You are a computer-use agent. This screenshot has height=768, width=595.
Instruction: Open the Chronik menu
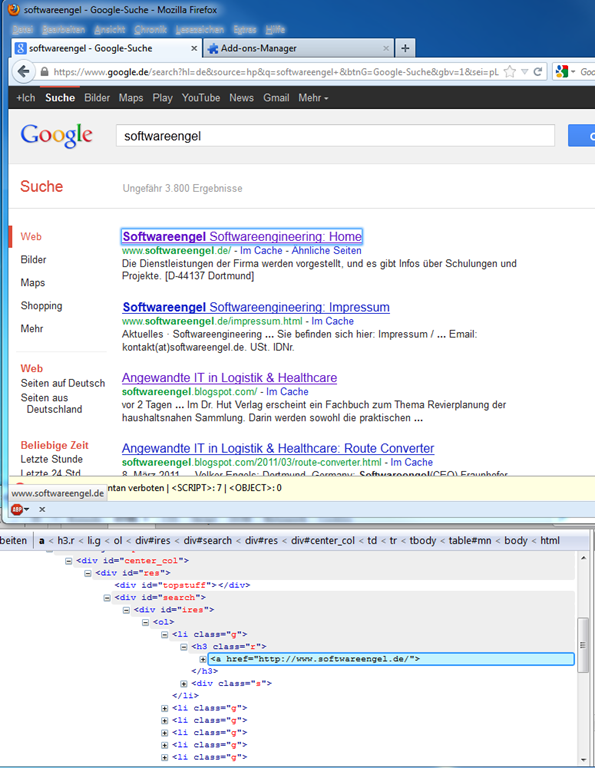pyautogui.click(x=150, y=30)
